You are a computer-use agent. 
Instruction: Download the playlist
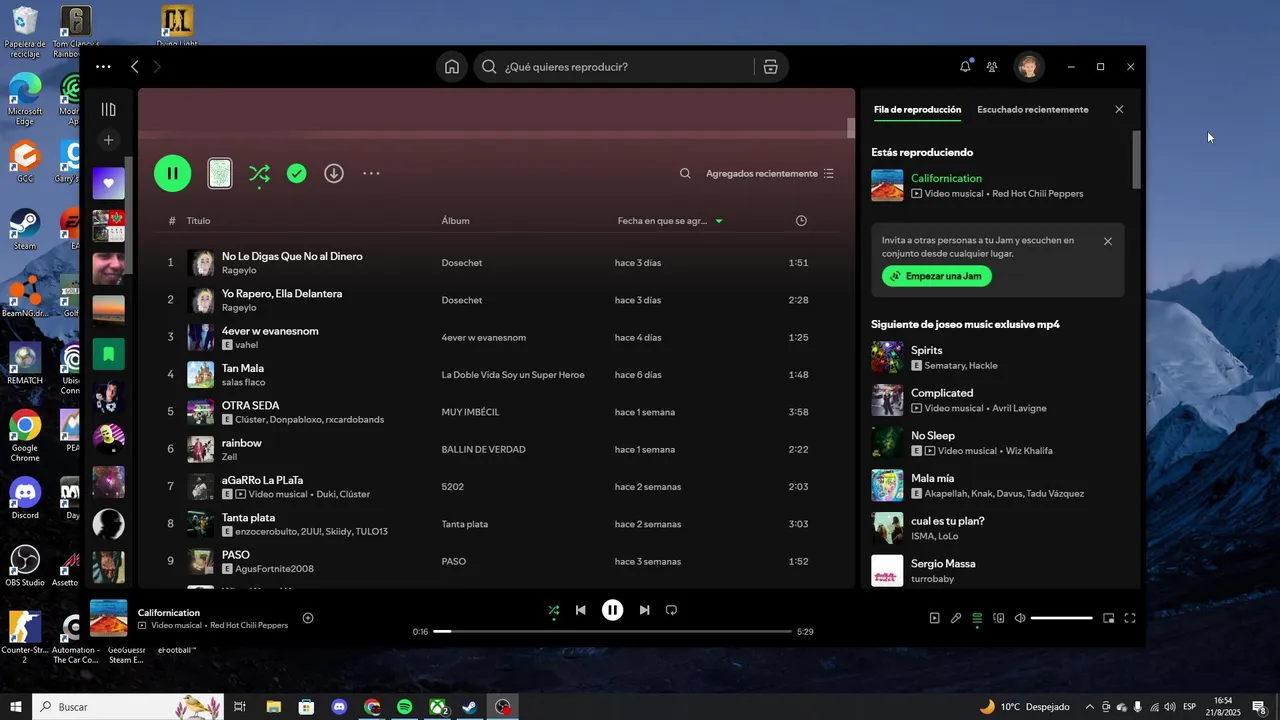(334, 173)
